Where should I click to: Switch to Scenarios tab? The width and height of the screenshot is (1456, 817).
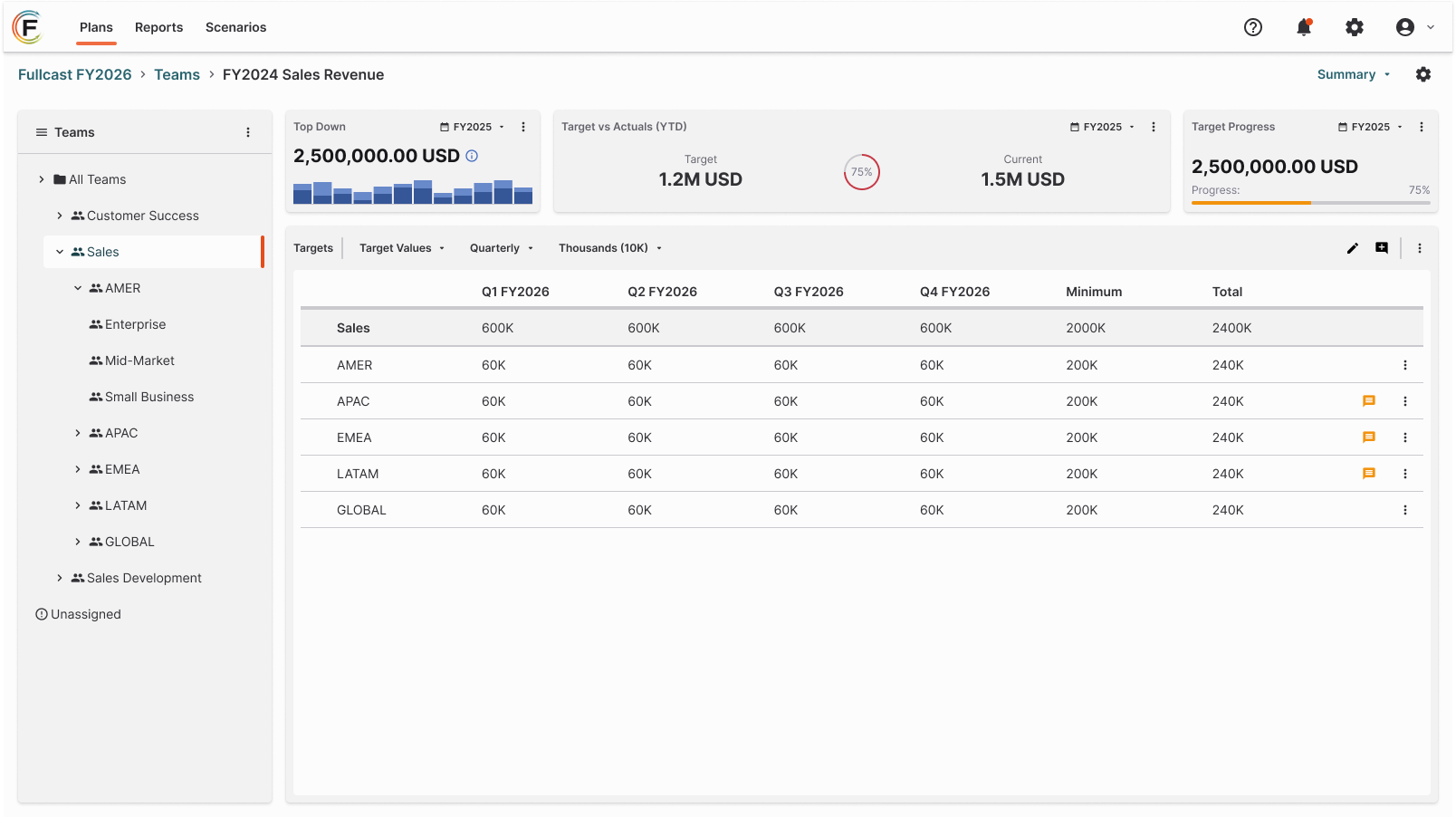click(x=235, y=27)
